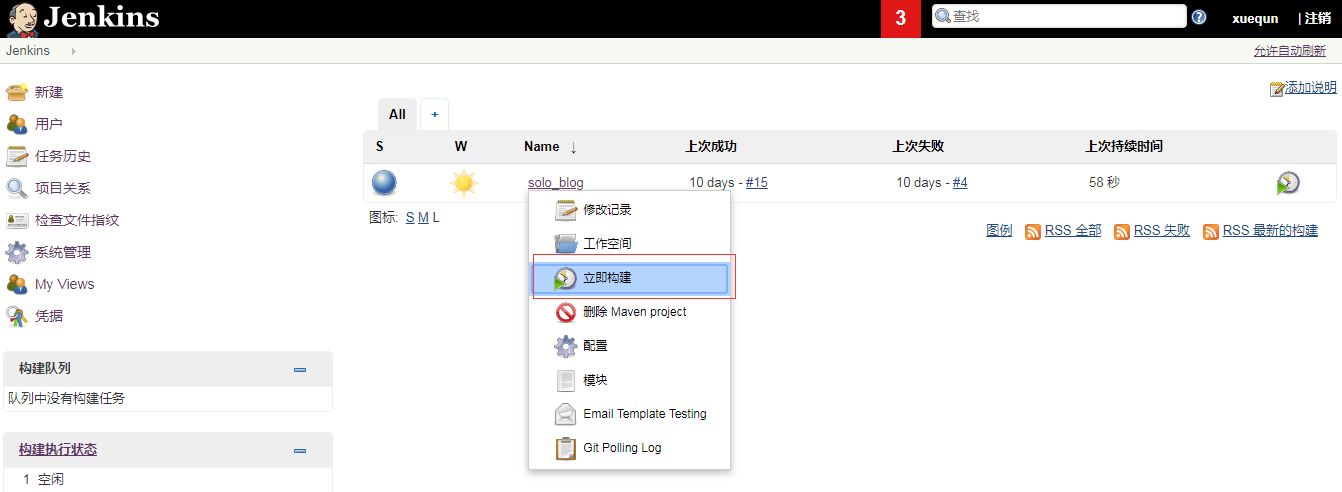This screenshot has height=492, width=1342.
Task: Click the 配置 gear icon in context menu
Action: tap(566, 346)
